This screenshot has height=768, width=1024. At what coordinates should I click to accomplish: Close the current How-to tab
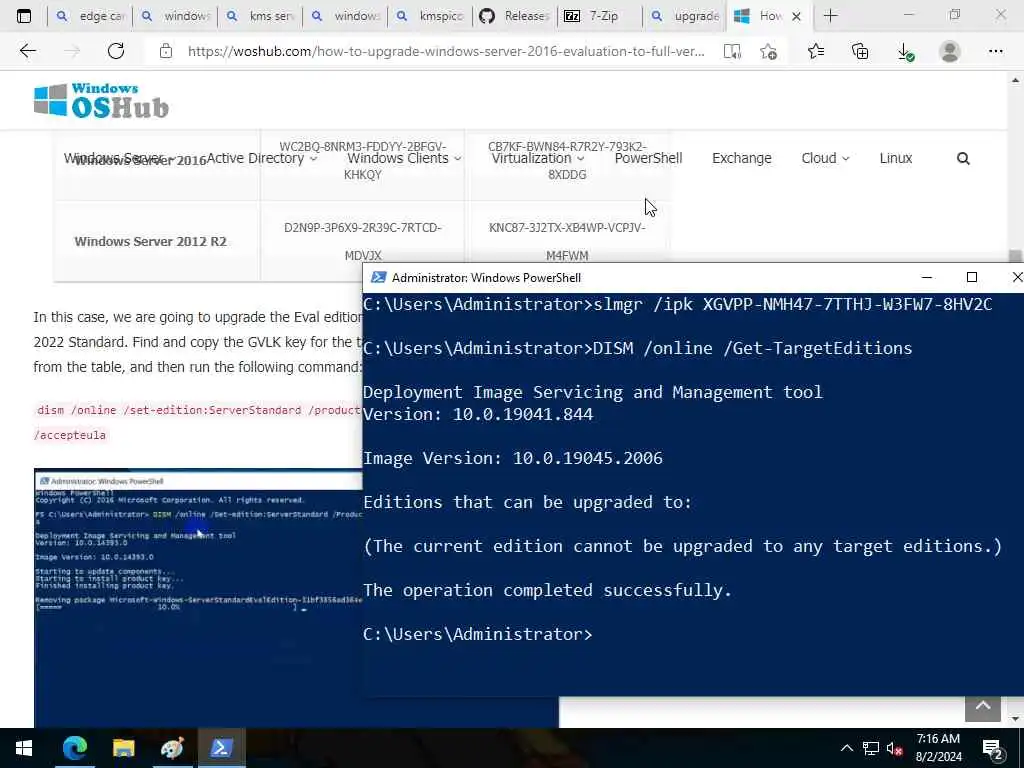tap(796, 16)
